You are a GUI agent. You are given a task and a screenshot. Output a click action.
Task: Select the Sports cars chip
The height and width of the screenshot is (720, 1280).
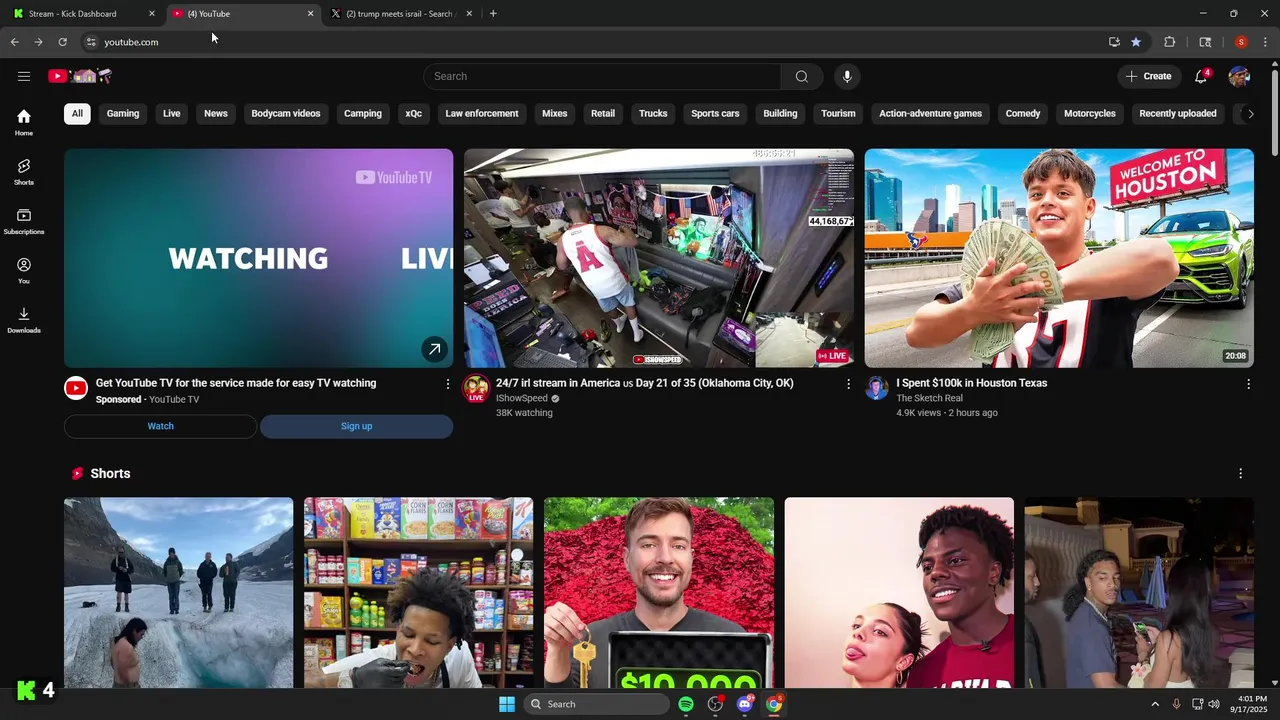tap(715, 113)
